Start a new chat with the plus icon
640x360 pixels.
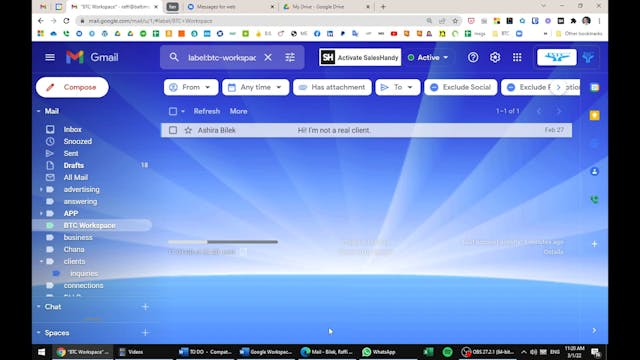(145, 307)
